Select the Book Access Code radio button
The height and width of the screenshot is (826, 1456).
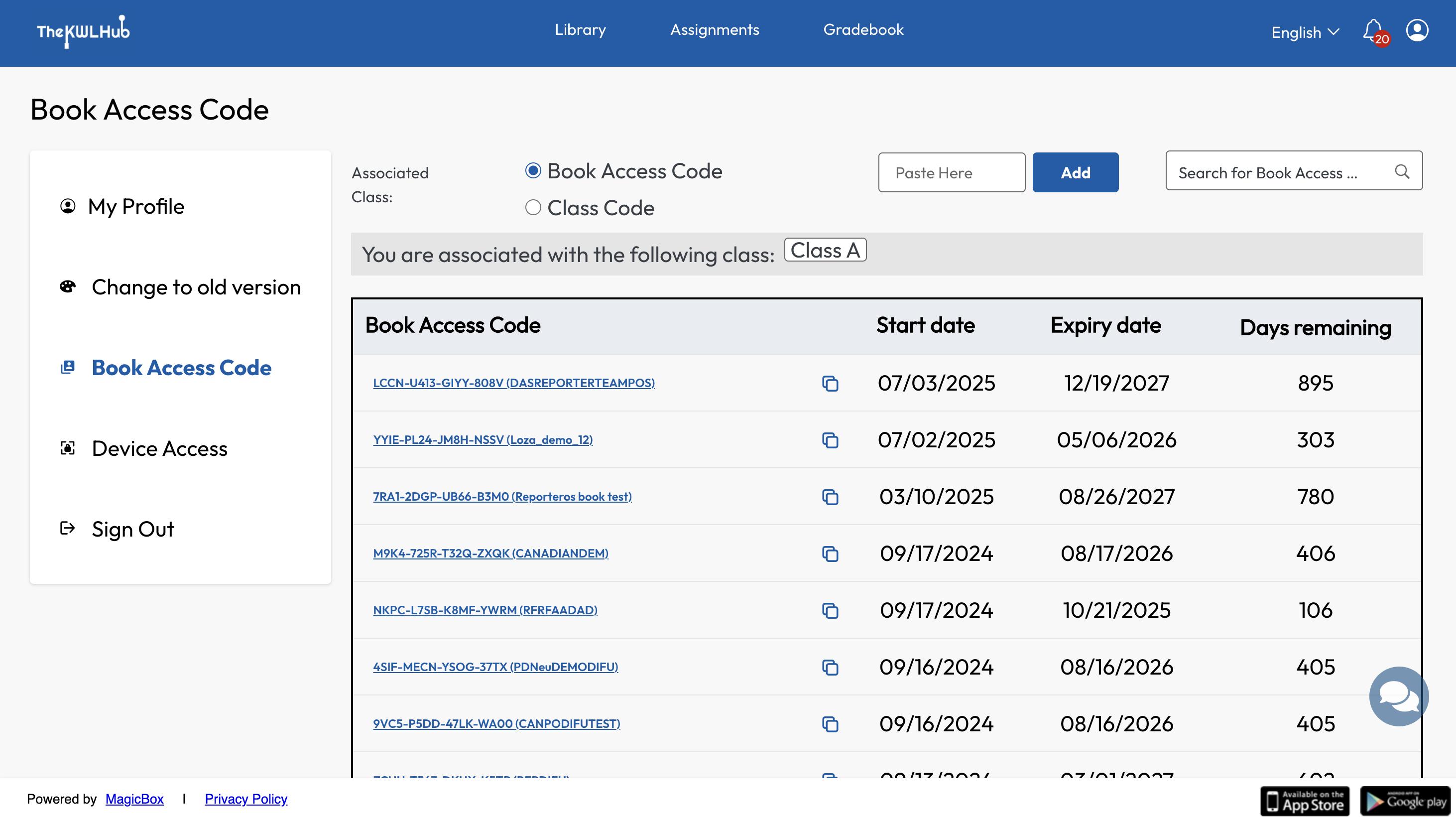533,171
